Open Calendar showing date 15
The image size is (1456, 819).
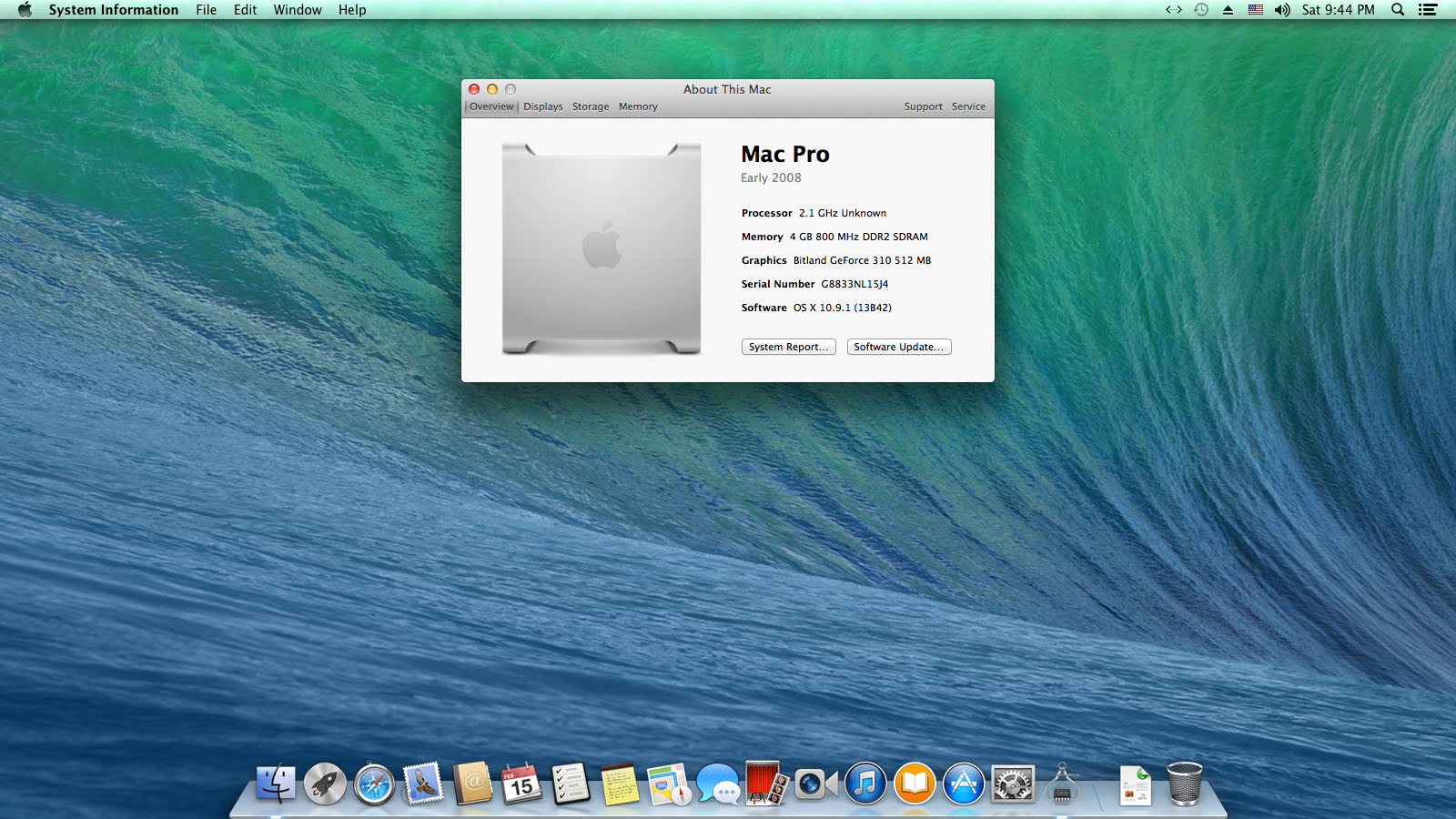521,784
